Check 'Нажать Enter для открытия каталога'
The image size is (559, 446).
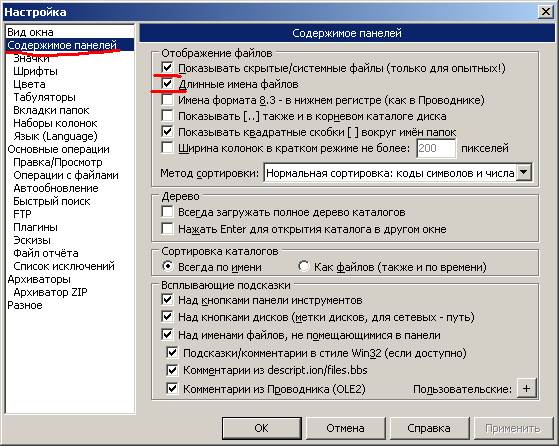[x=167, y=229]
